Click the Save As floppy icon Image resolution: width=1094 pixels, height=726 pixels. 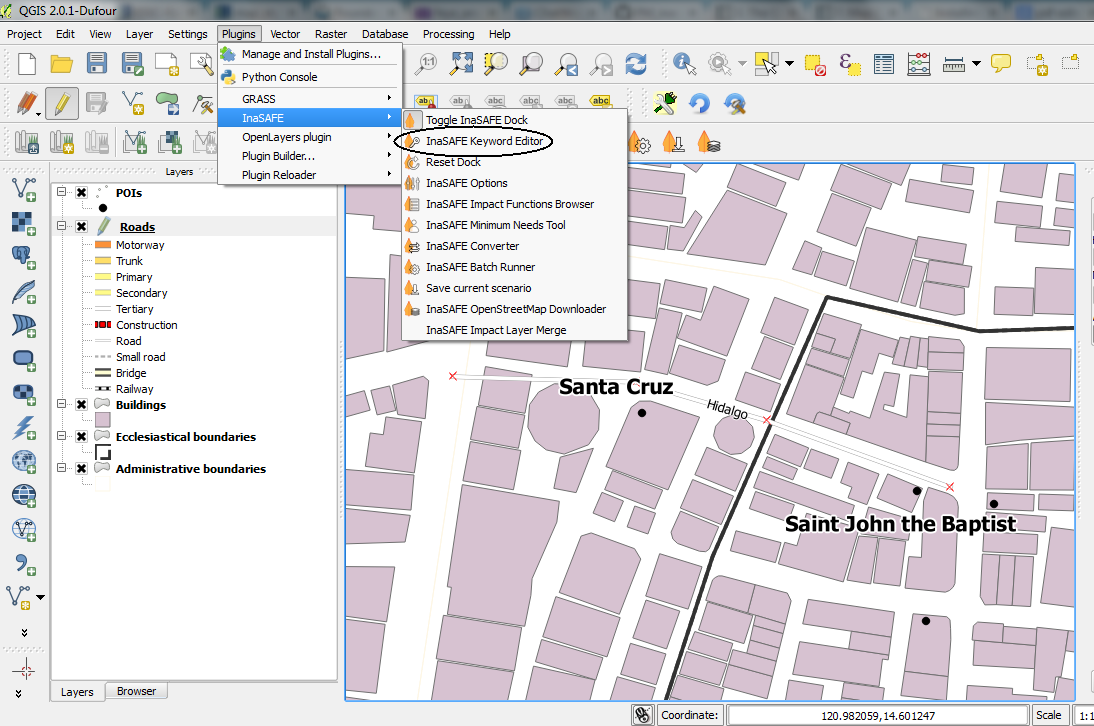132,64
